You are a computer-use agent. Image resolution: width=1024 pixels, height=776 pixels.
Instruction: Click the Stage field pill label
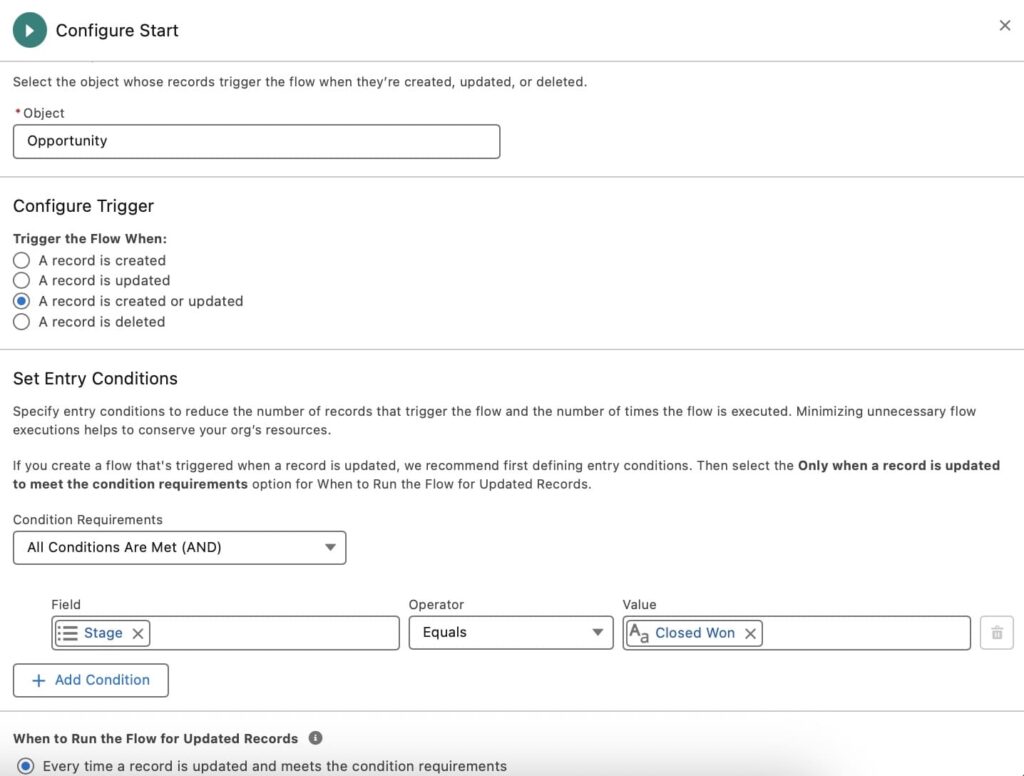click(103, 633)
